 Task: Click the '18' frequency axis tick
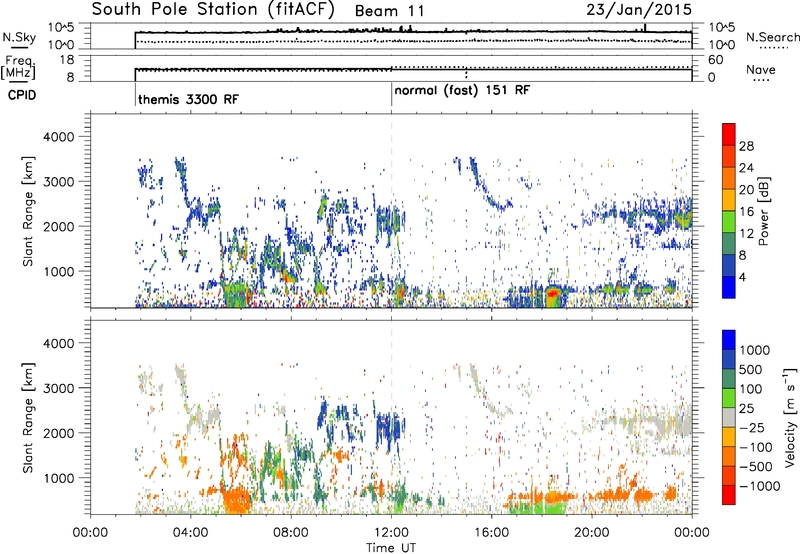pos(67,60)
